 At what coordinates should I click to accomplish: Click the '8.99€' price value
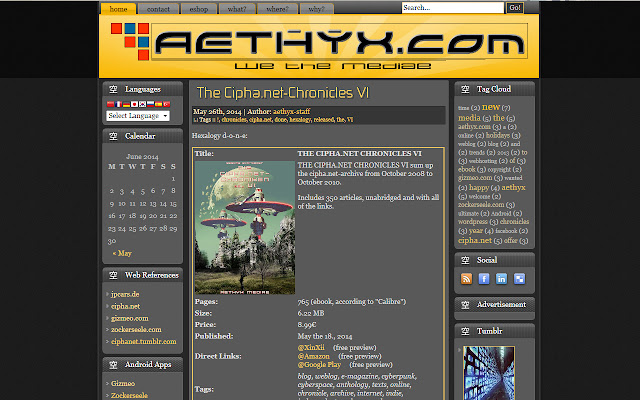point(307,324)
